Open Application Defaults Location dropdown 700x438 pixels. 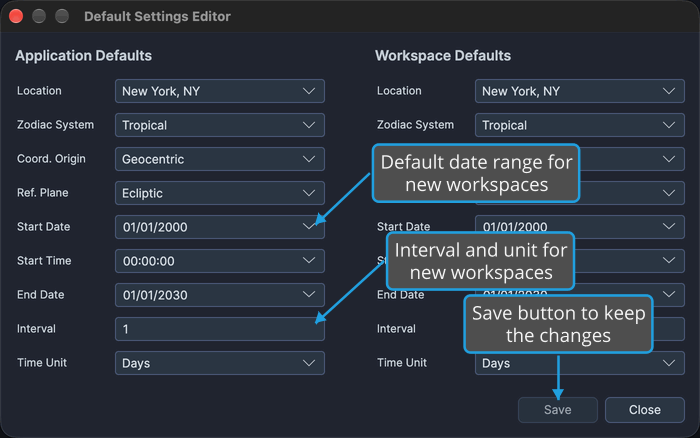pos(220,91)
